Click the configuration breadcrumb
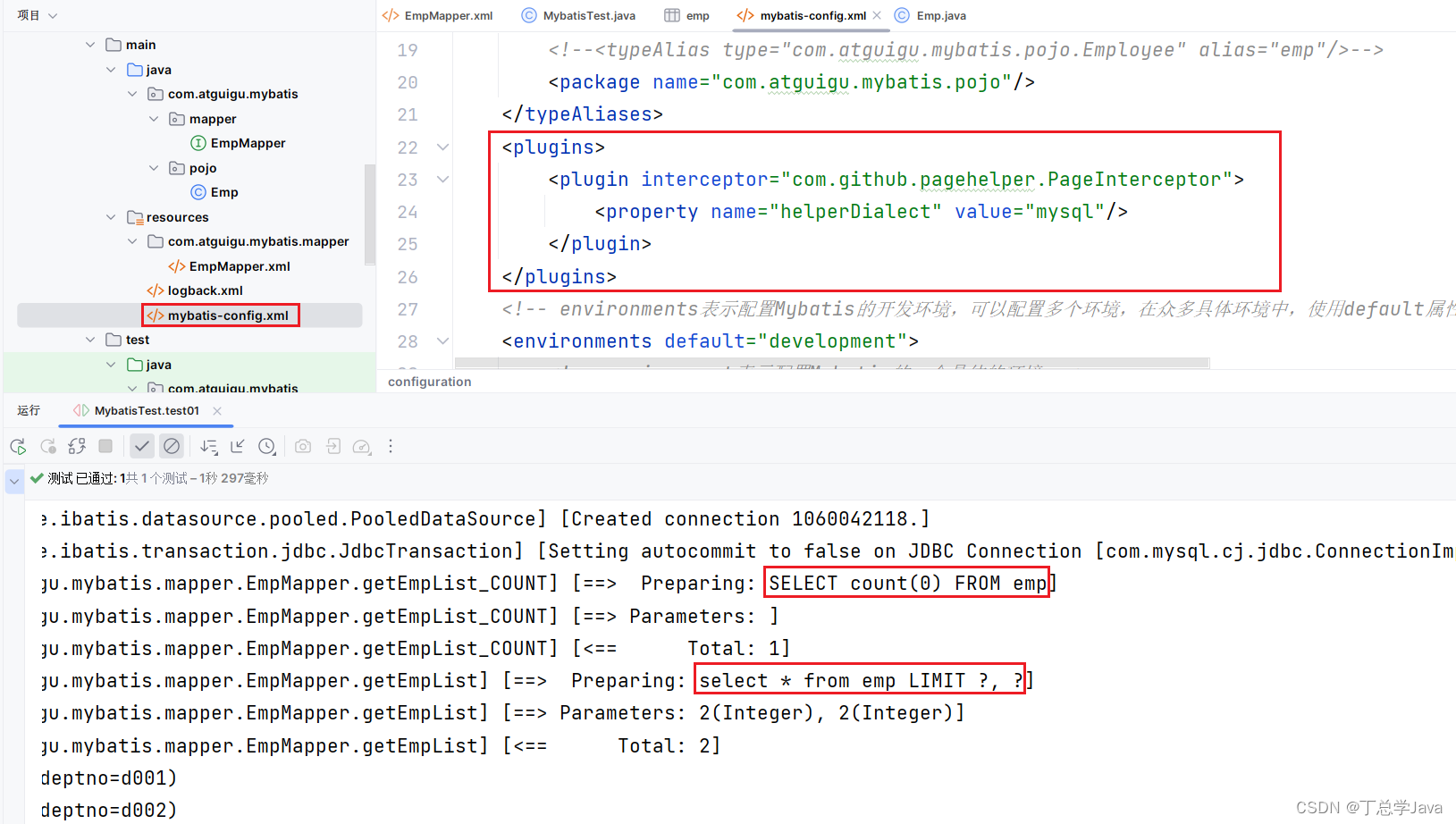The height and width of the screenshot is (824, 1456). (x=429, y=382)
